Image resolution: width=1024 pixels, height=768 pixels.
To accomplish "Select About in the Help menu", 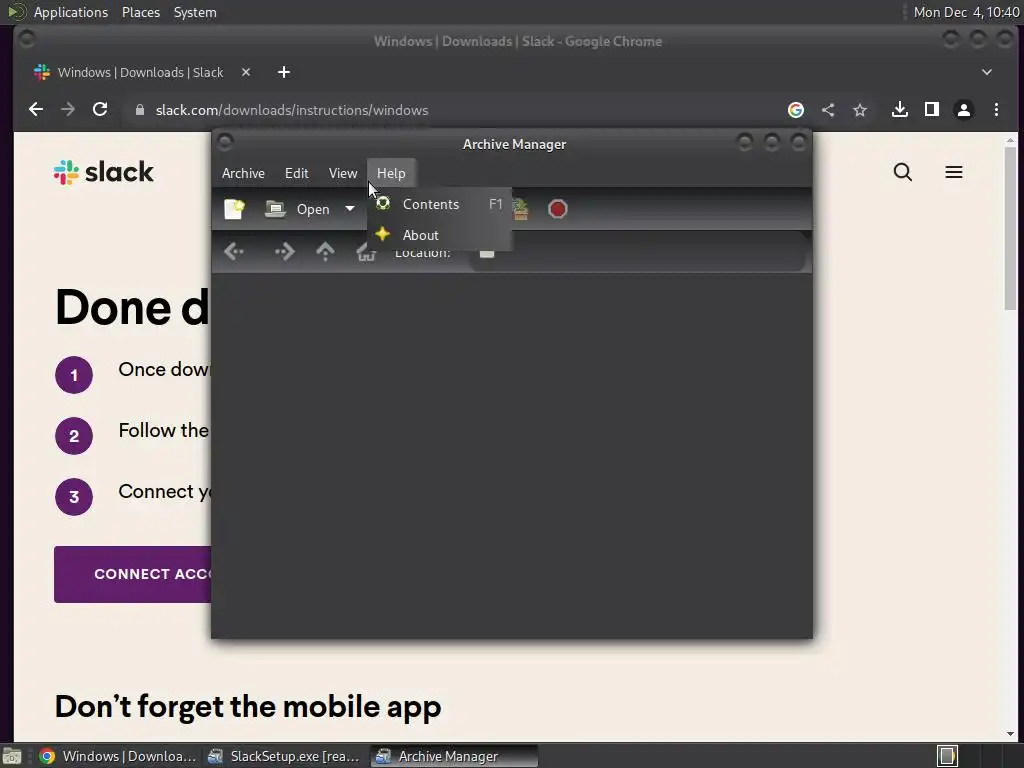I will (x=440, y=235).
